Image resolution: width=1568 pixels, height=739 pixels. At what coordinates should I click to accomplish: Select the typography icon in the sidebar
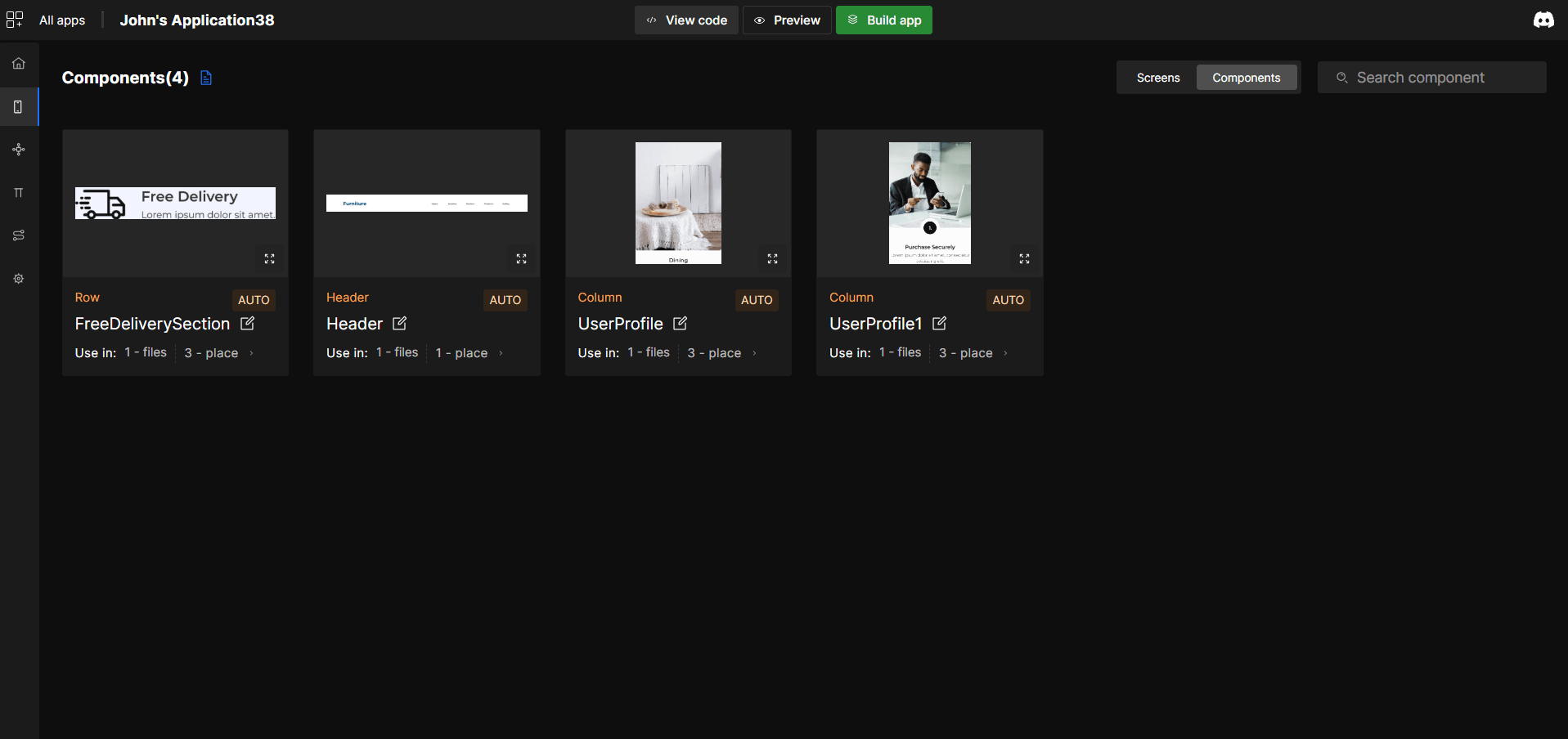click(18, 193)
